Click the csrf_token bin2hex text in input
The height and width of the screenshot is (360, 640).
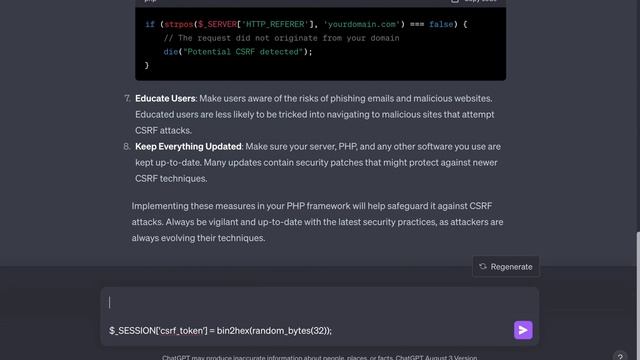tap(220, 331)
